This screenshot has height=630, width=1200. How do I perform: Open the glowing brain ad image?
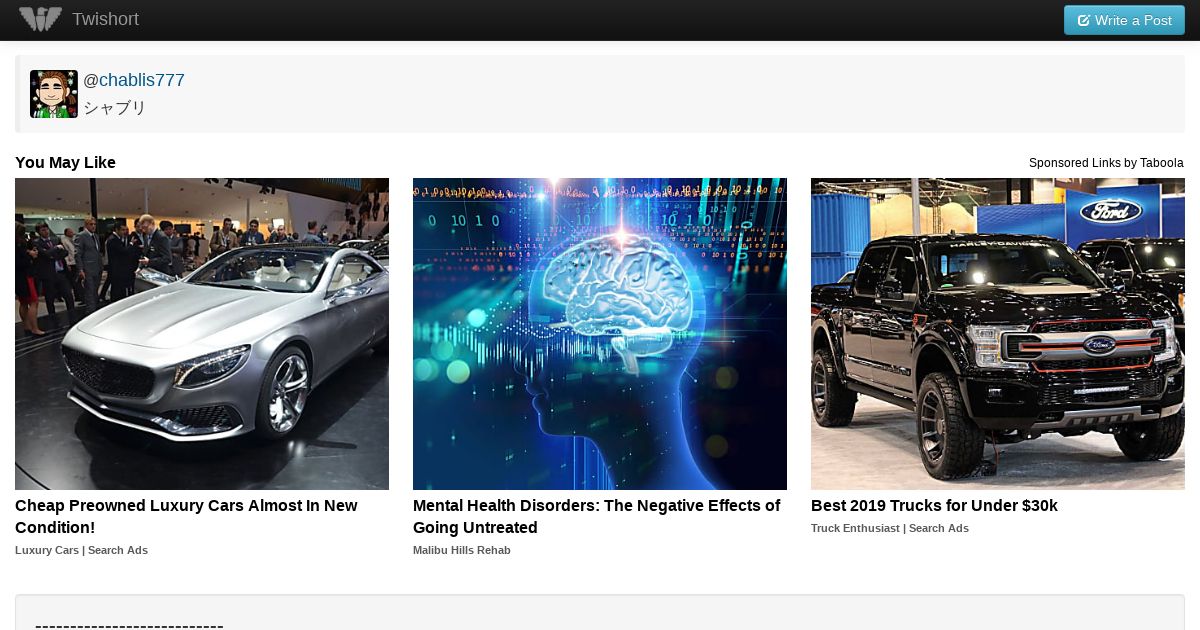pos(600,334)
